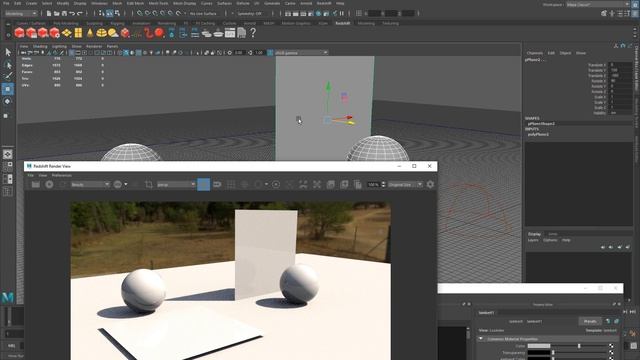Viewport: 640px width, 360px height.
Task: Click the save image icon in Render View
Action: point(36,184)
